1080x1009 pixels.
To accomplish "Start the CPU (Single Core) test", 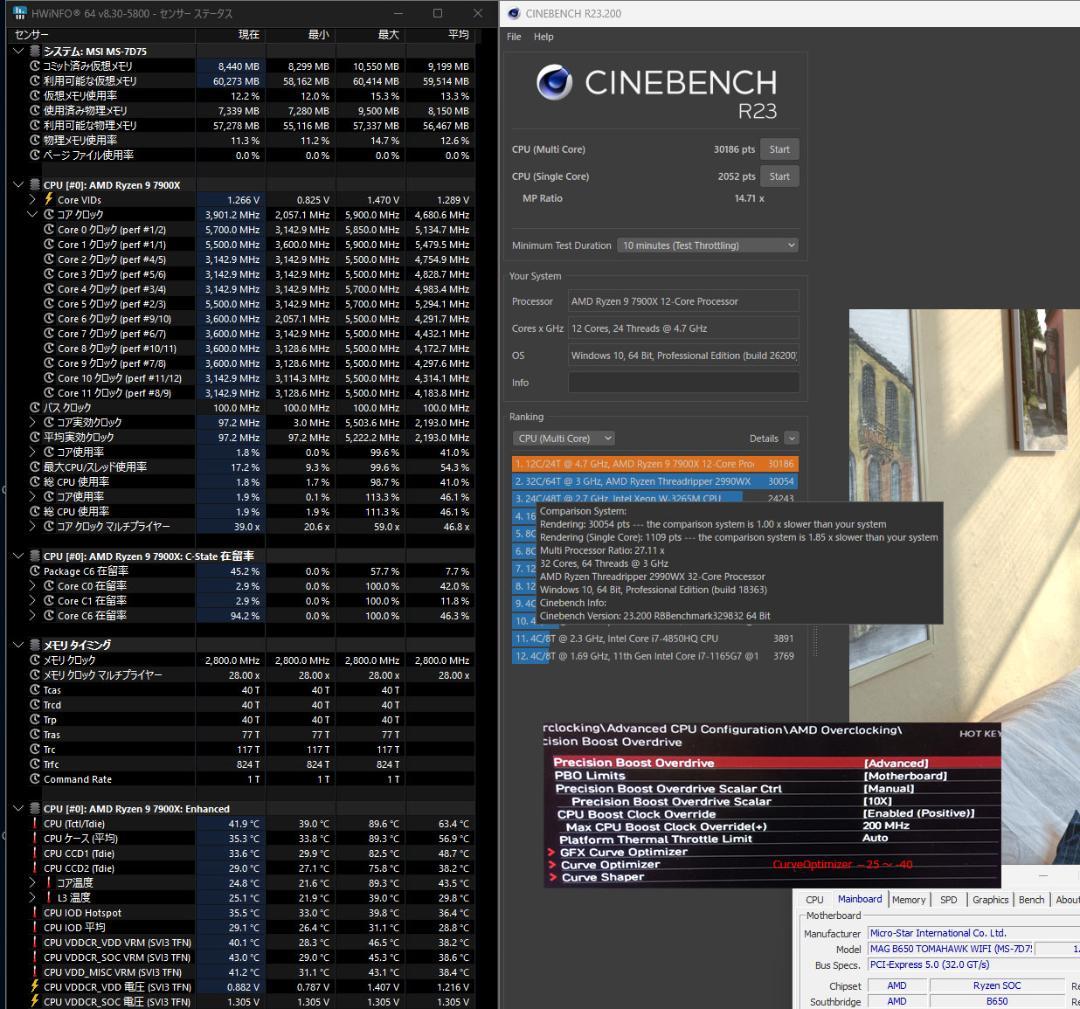I will point(780,176).
